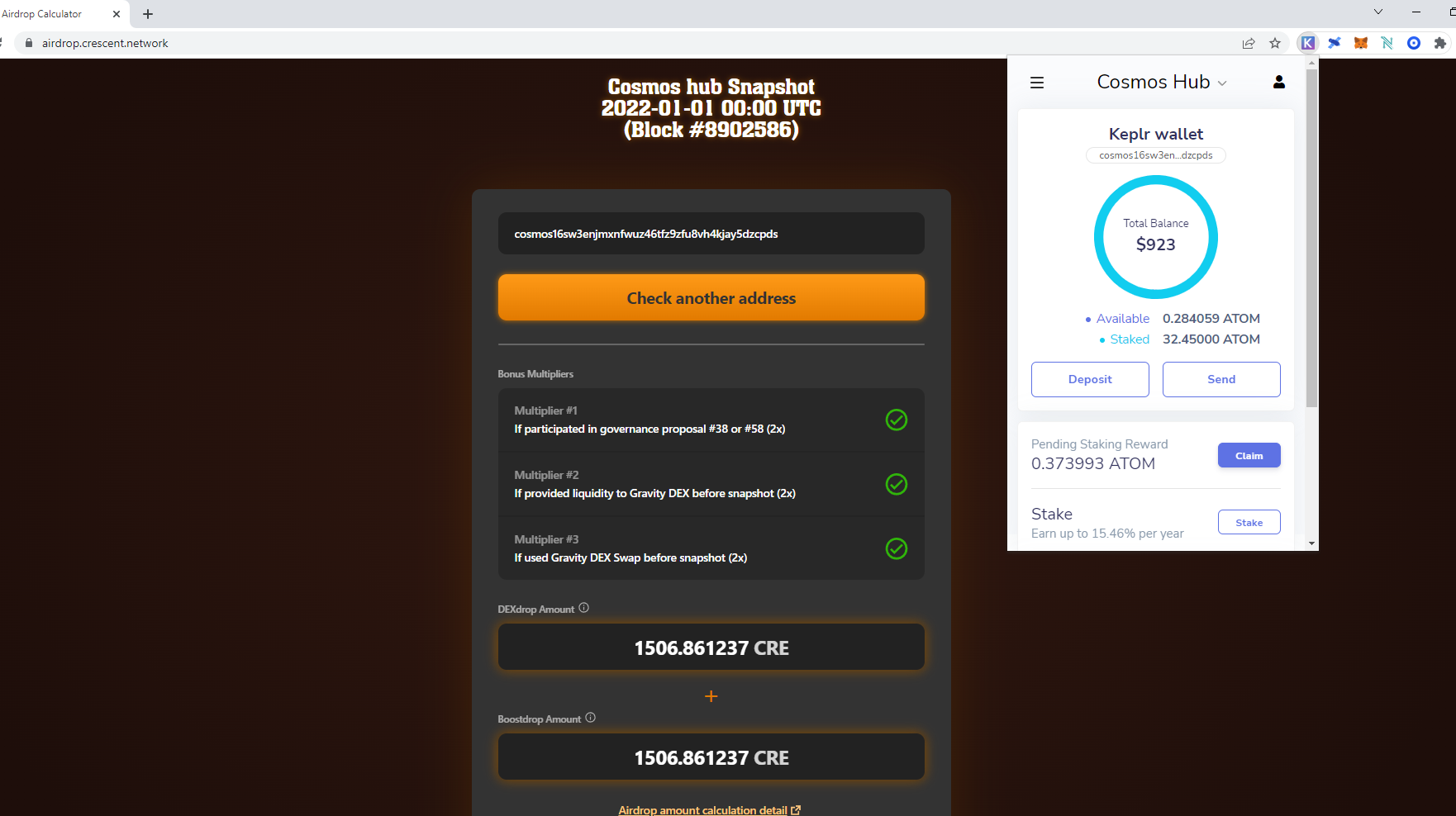Click Multiplier #3 Gravity DEX Swap text
Viewport: 1456px width, 816px height.
click(x=630, y=557)
